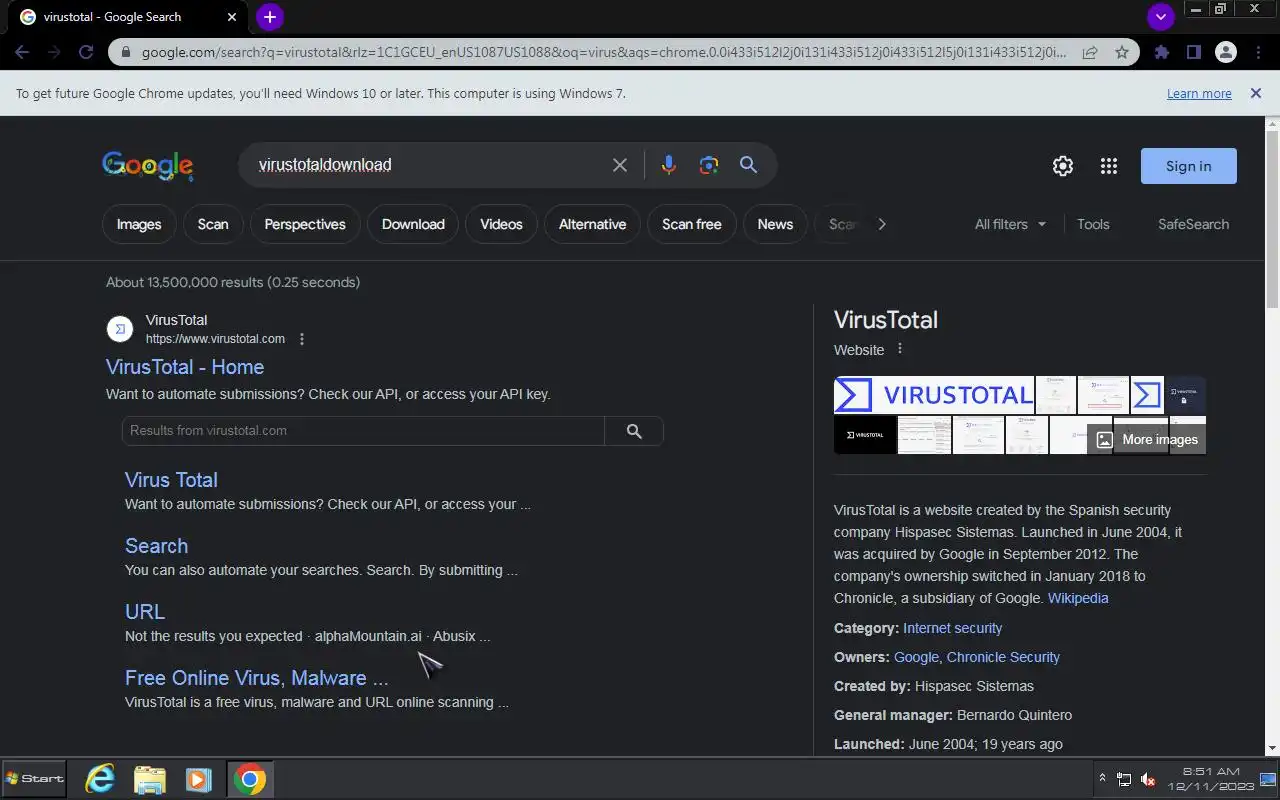
Task: Start search by voice microphone
Action: tap(669, 165)
